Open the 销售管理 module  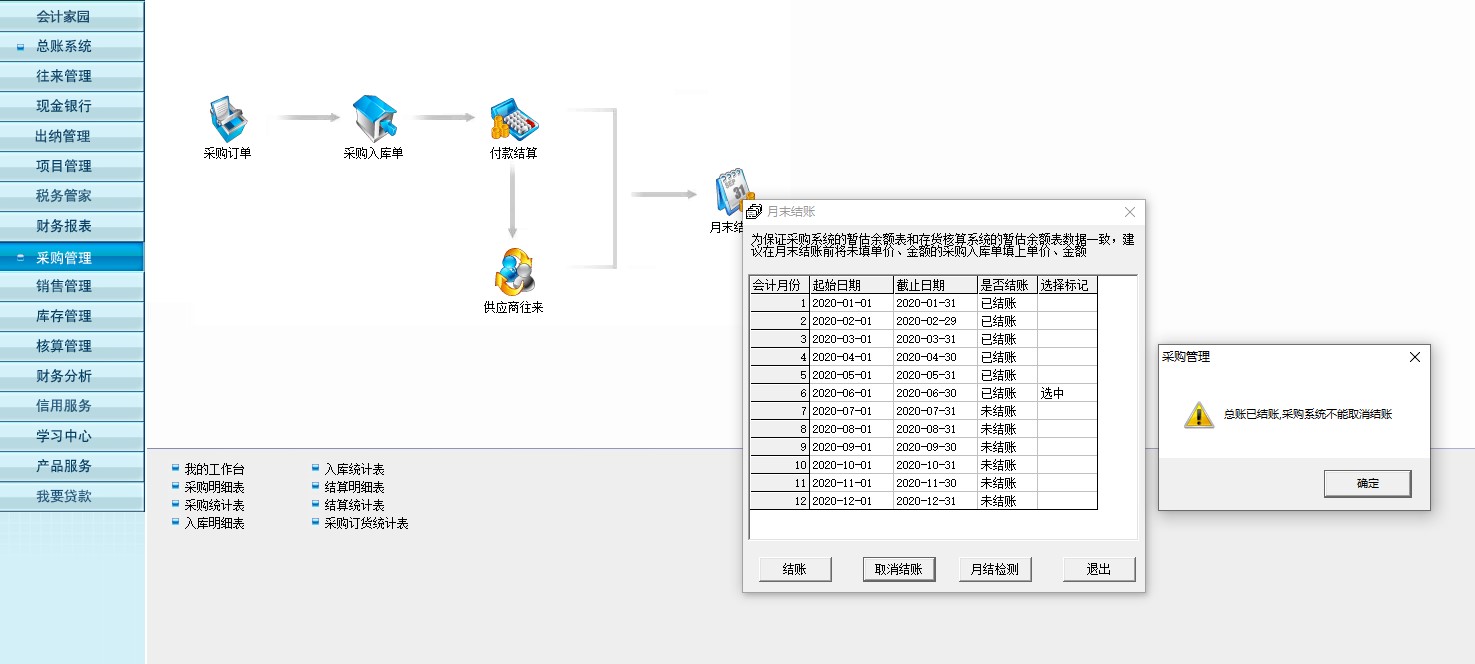pos(72,286)
